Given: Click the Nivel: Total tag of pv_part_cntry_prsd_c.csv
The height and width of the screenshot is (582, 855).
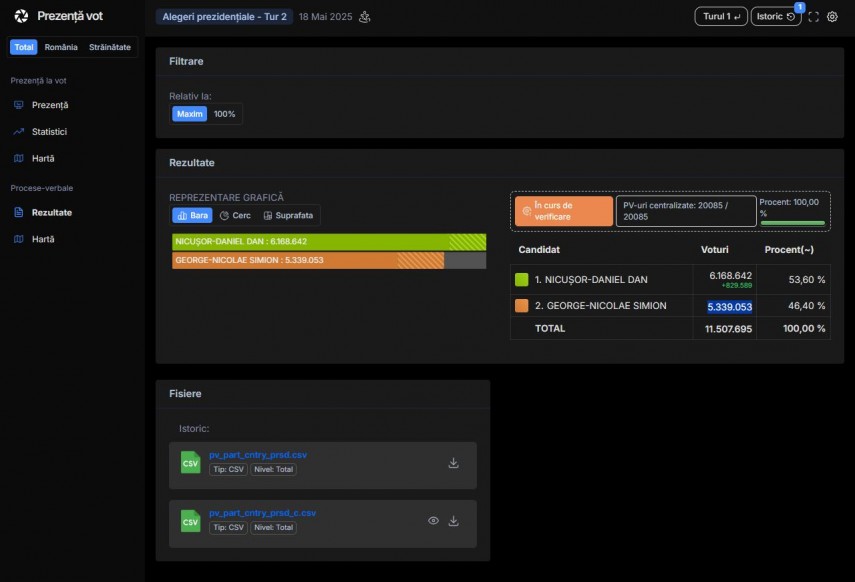Looking at the screenshot, I should click(273, 527).
